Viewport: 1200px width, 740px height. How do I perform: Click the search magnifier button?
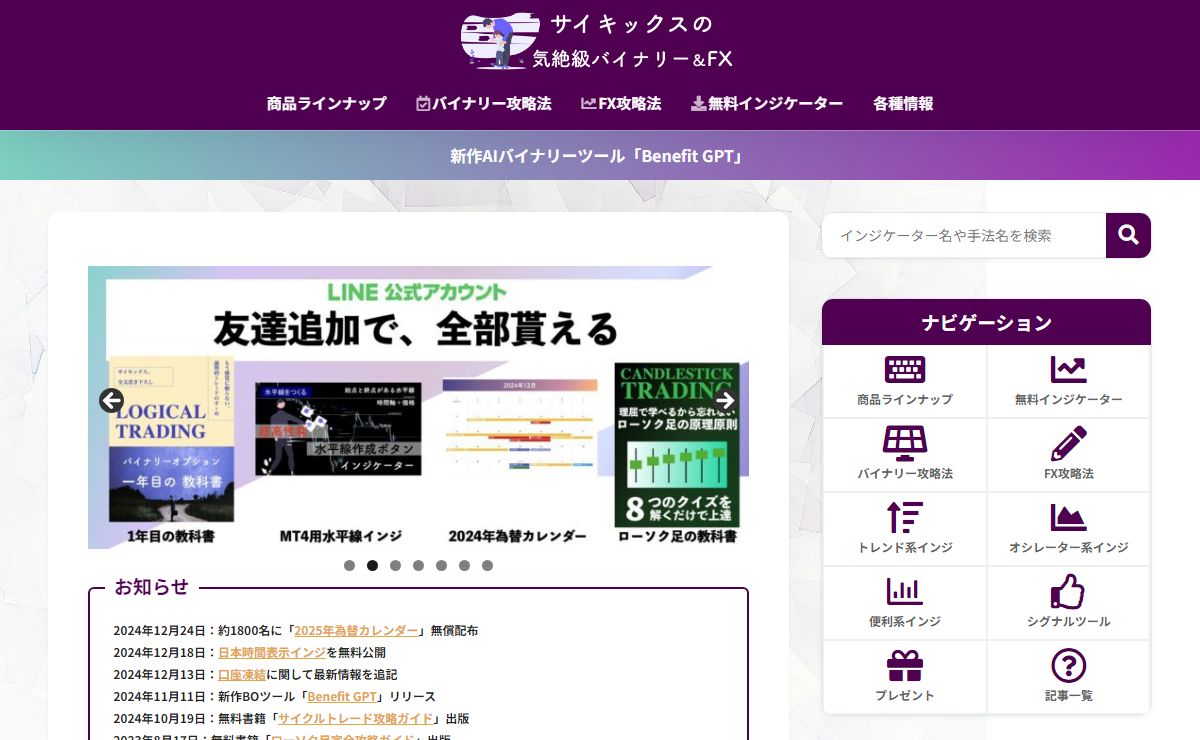1128,235
